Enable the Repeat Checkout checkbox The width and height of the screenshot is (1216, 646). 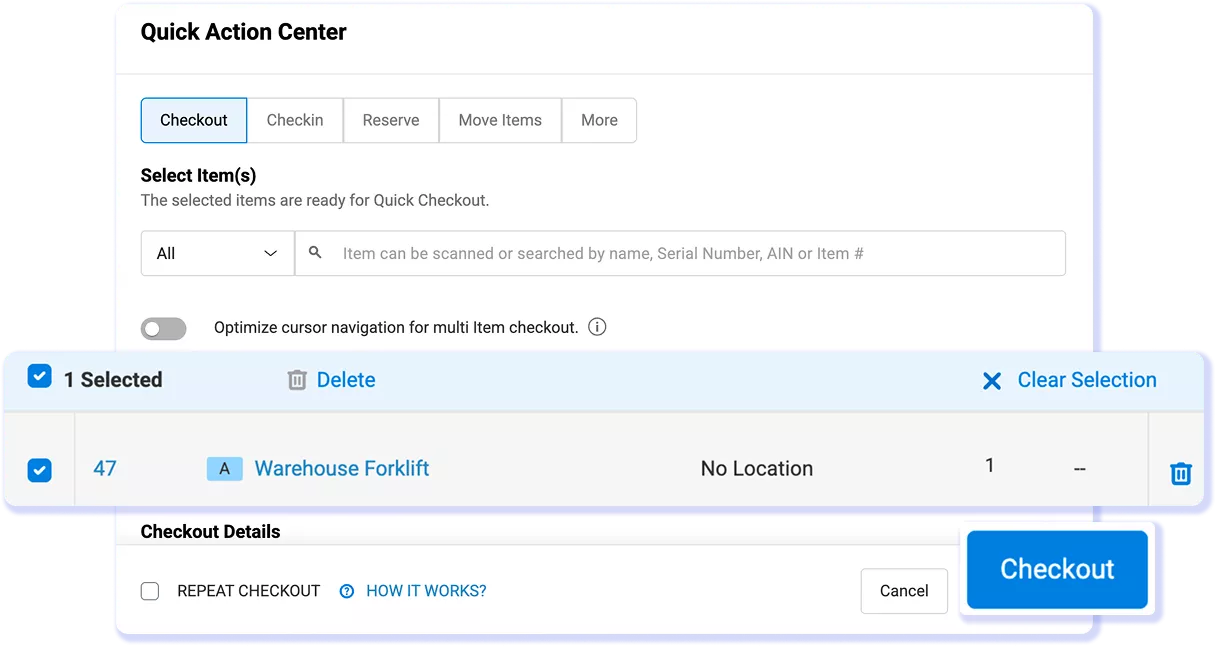click(150, 591)
